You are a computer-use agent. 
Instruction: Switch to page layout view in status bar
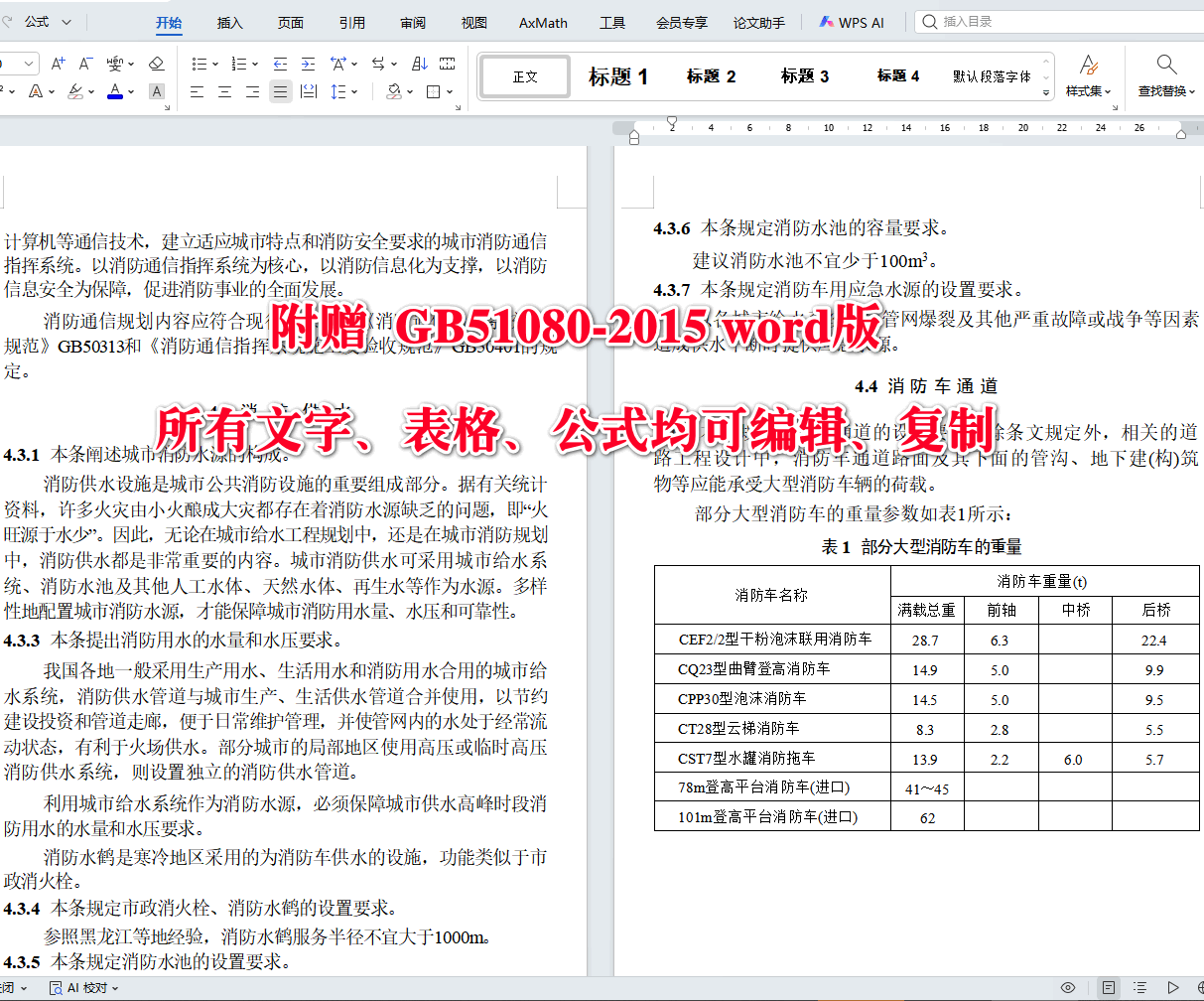click(1108, 987)
